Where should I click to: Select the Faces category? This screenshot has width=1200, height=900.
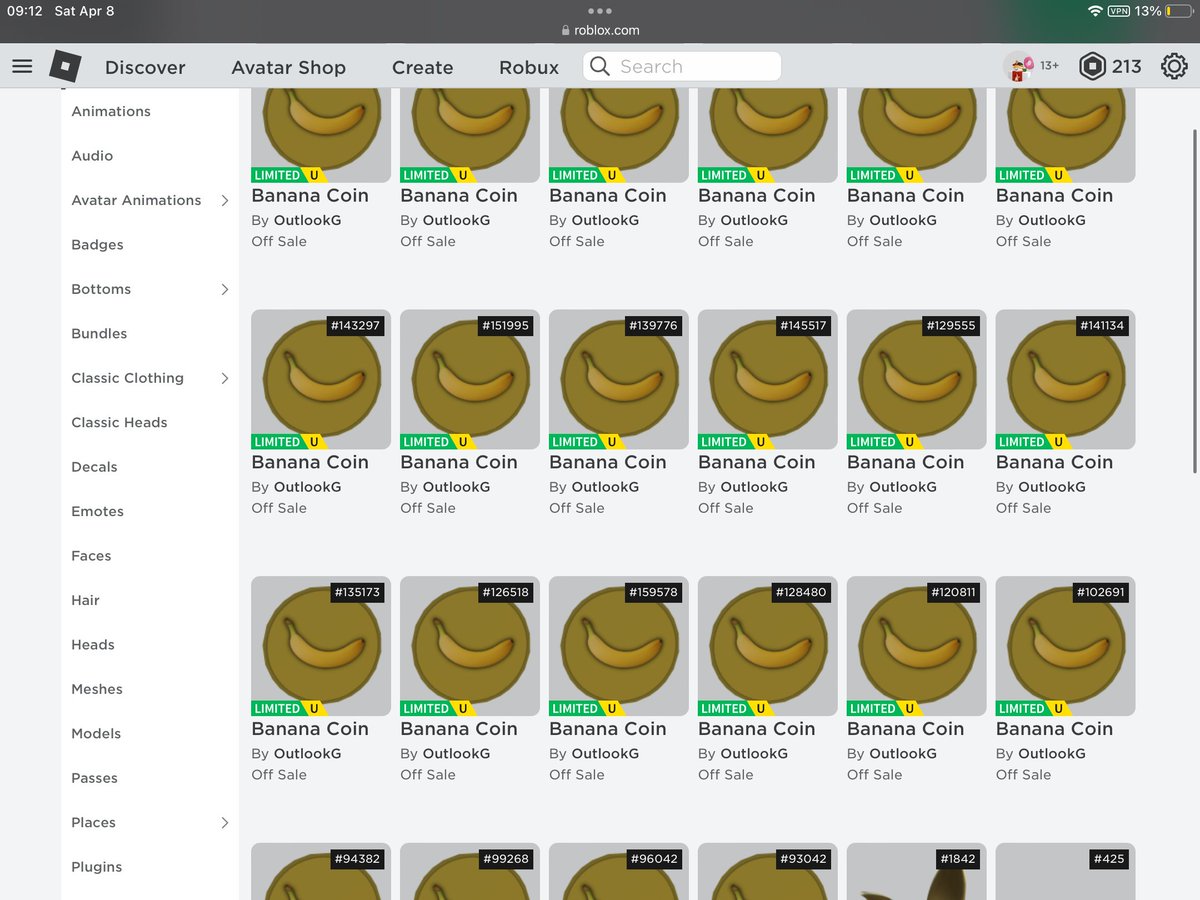click(x=91, y=556)
